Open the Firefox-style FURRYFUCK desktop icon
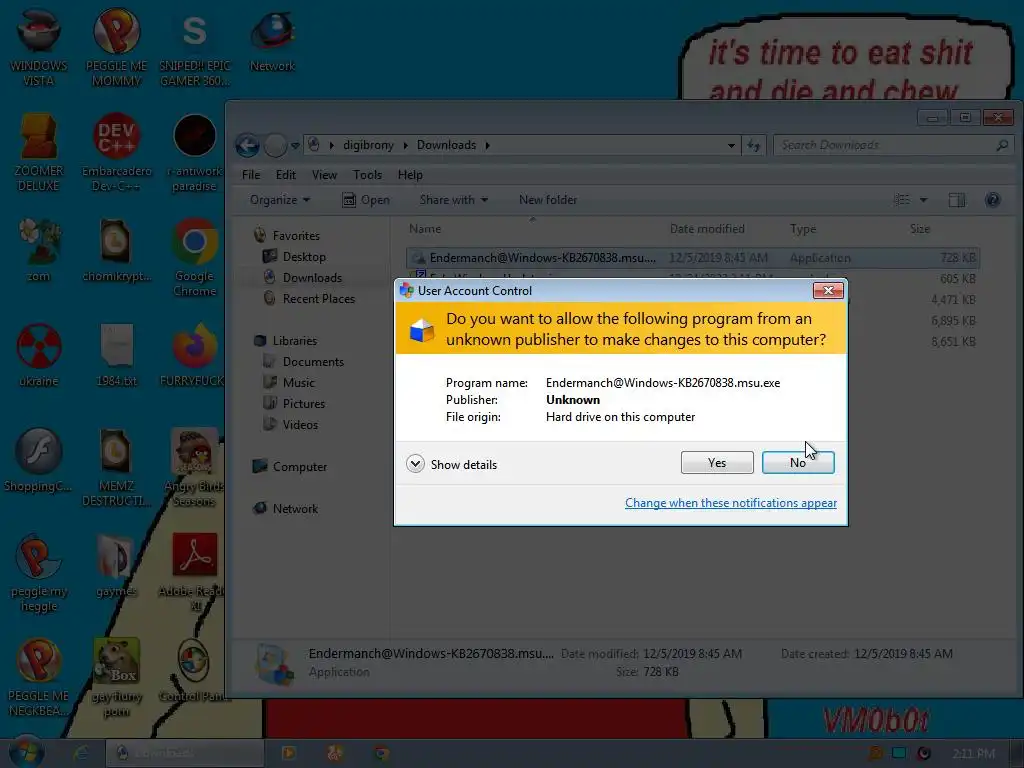The width and height of the screenshot is (1024, 768). 193,355
